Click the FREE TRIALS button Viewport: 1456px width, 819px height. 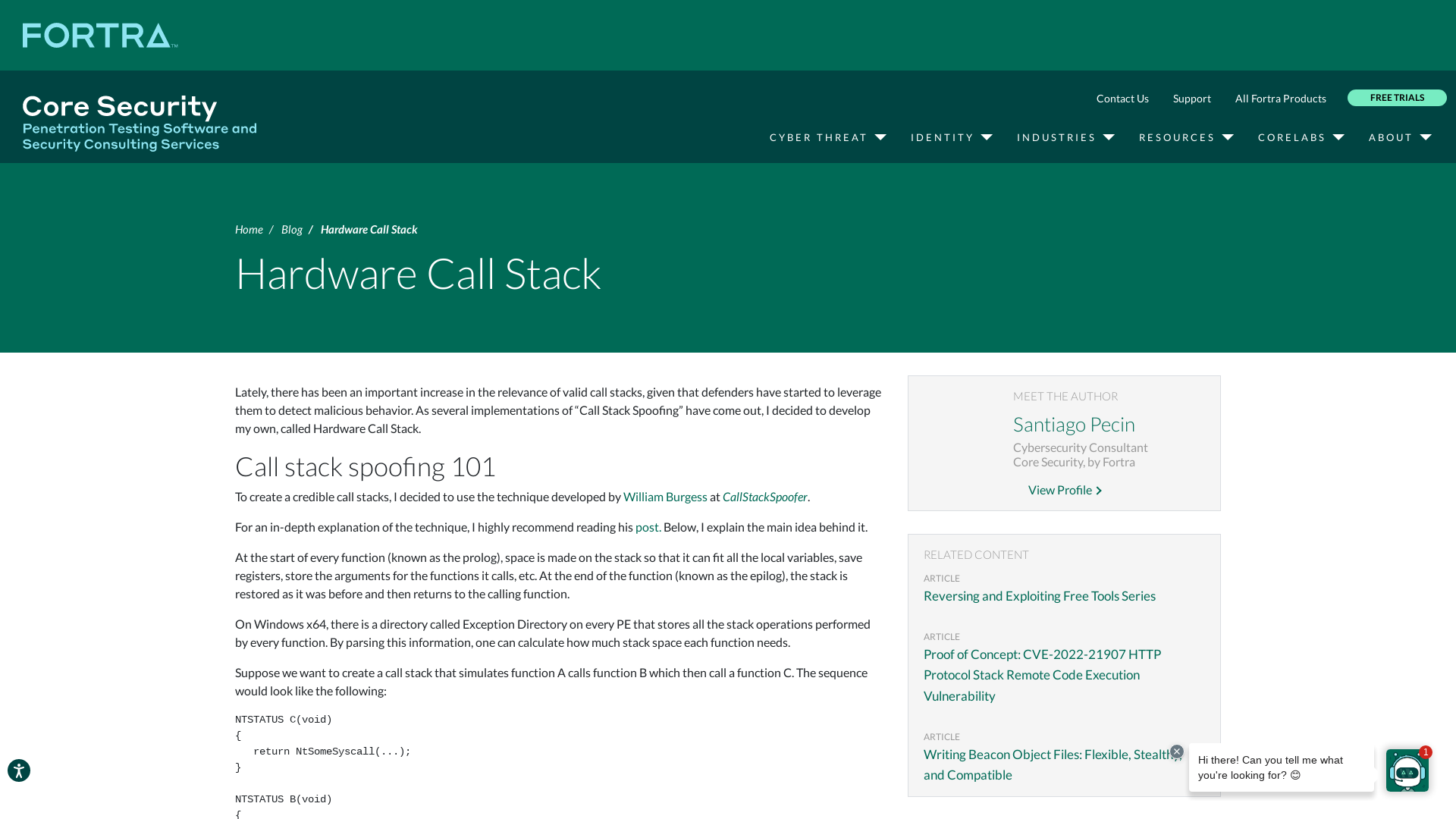click(1396, 97)
